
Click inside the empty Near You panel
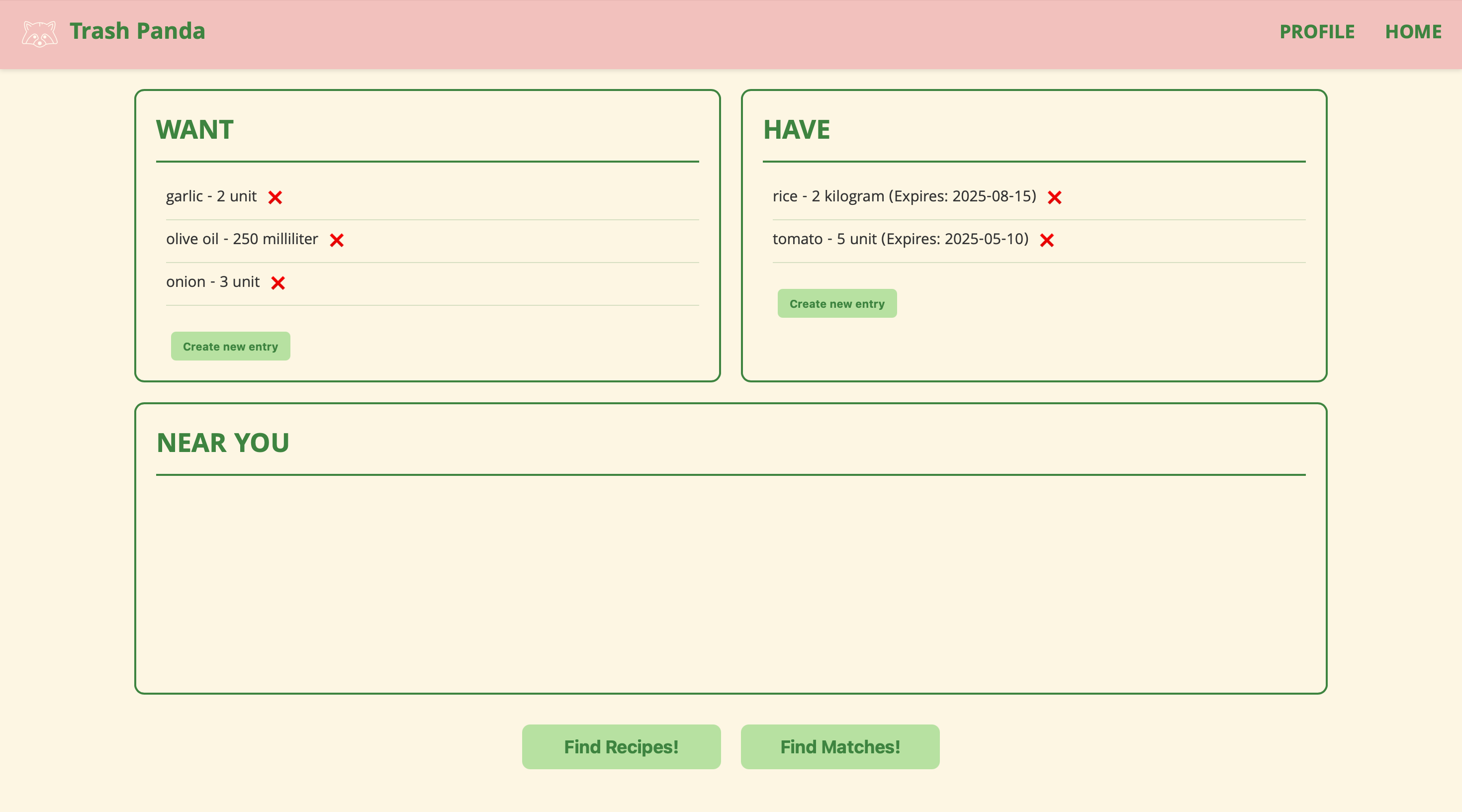(x=731, y=584)
